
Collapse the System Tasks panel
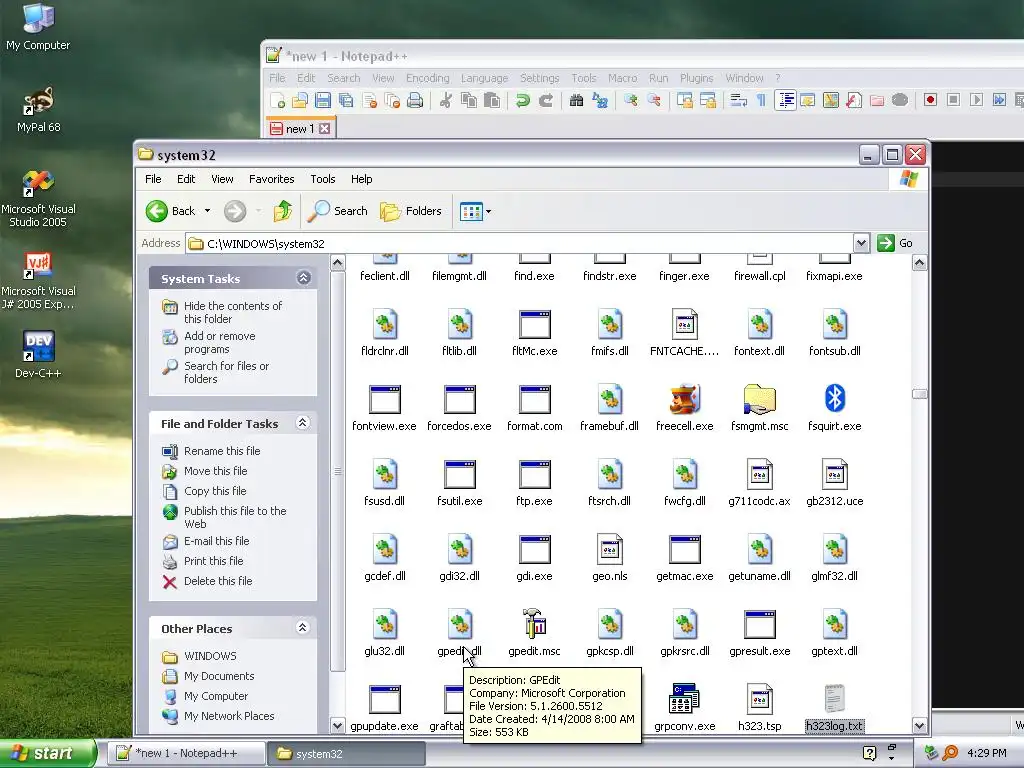[x=304, y=278]
